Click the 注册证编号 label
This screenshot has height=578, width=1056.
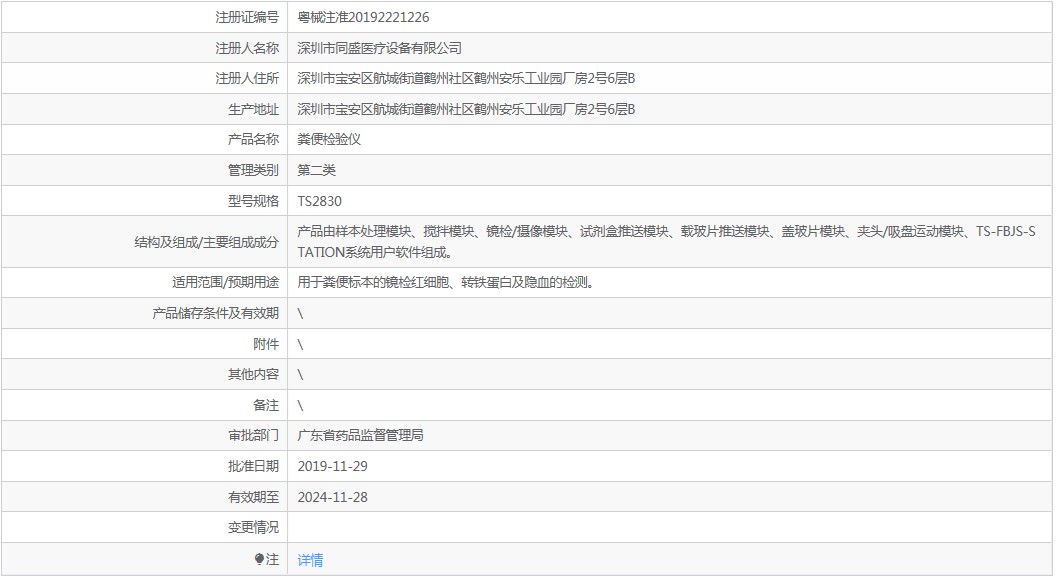246,18
